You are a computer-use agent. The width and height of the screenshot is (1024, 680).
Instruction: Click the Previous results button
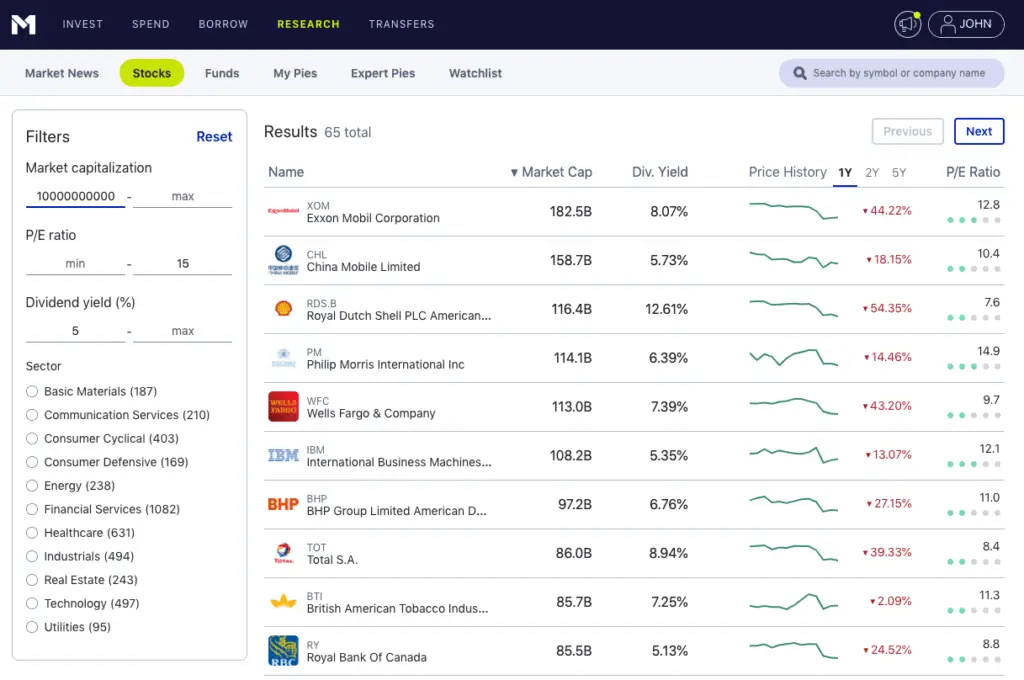[908, 131]
